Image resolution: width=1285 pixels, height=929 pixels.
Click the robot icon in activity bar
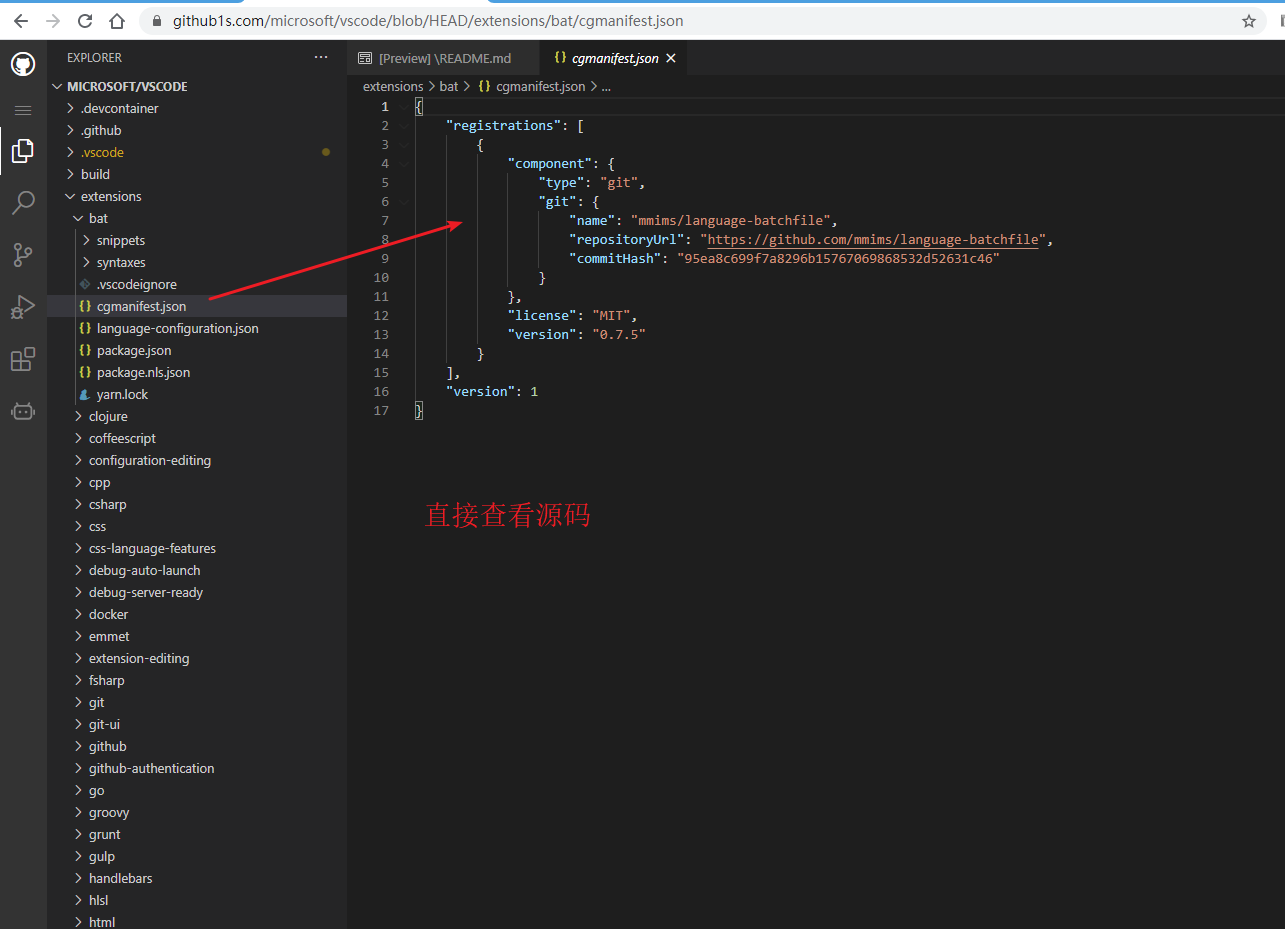pyautogui.click(x=23, y=411)
